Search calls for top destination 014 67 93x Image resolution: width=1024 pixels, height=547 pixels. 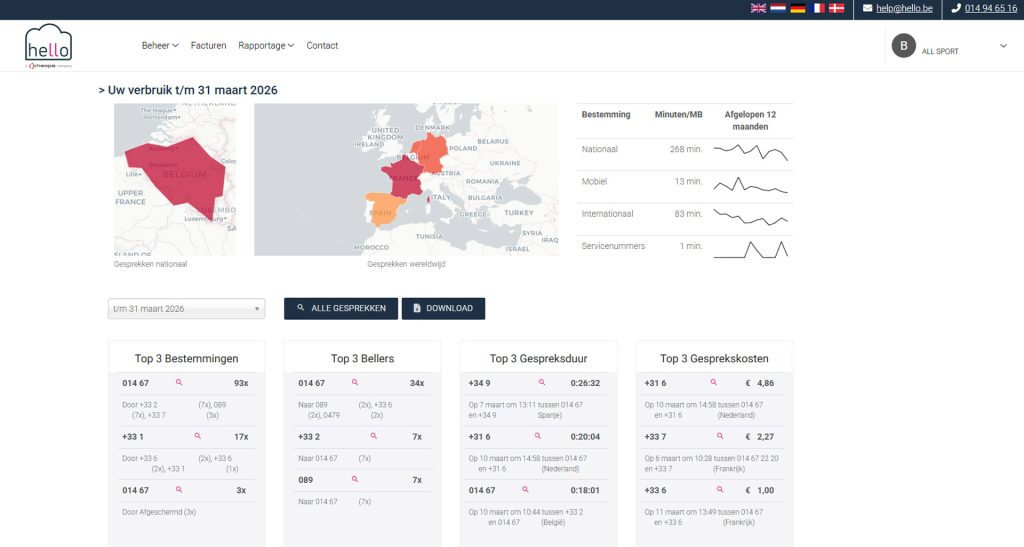coord(179,383)
